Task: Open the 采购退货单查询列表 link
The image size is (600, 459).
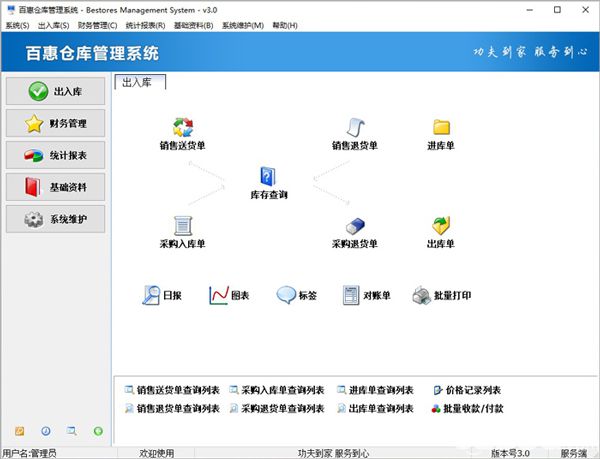Action: pos(283,409)
